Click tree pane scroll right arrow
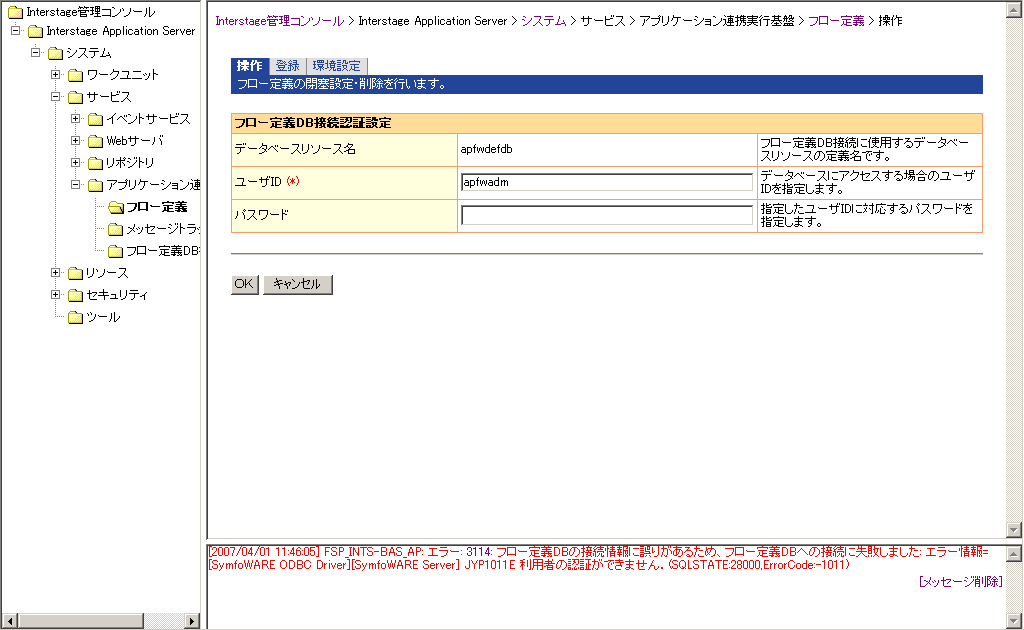Screen dimensions: 1024x630 191,620
